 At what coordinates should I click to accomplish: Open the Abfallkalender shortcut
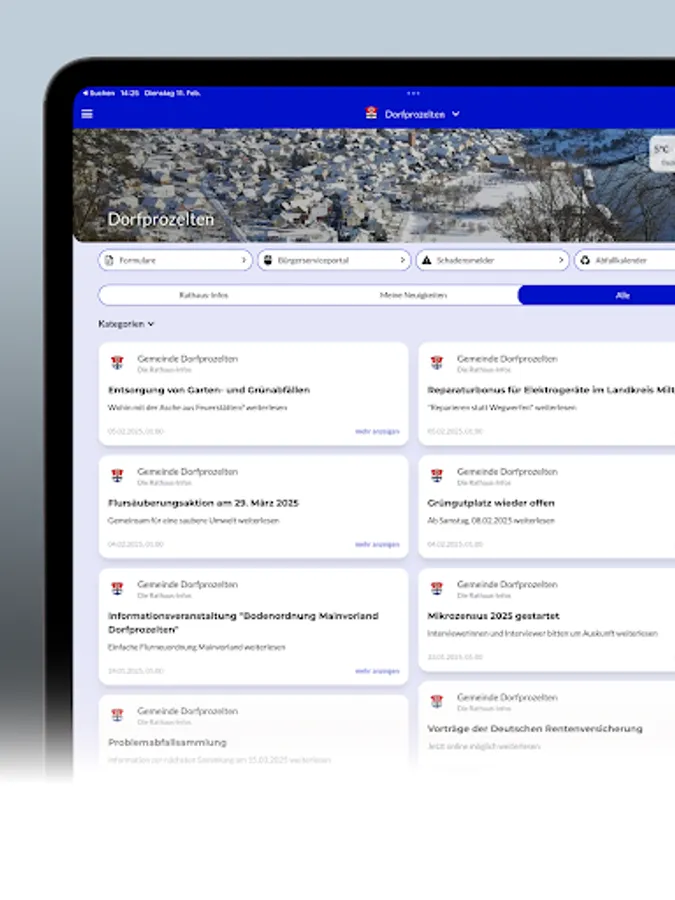click(624, 260)
